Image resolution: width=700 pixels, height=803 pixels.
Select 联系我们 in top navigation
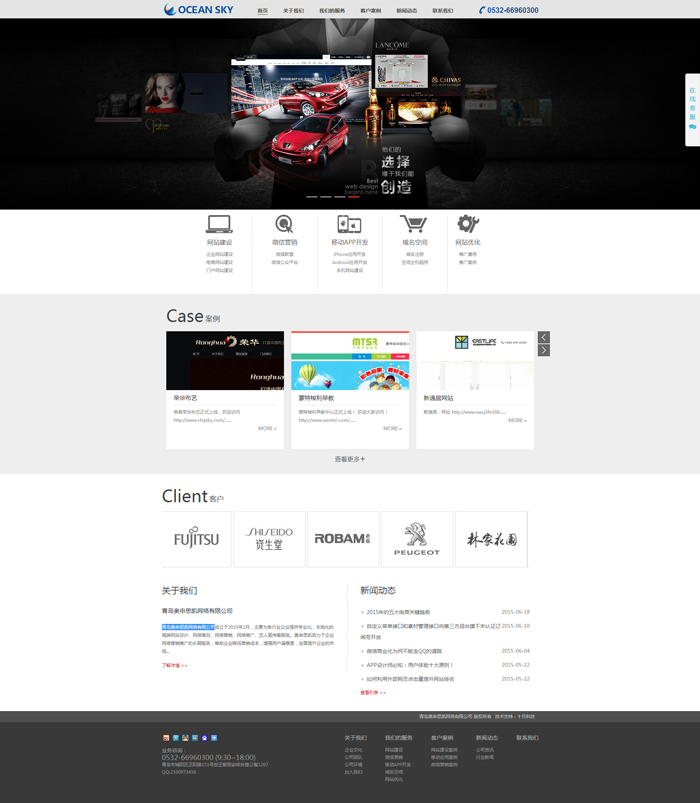tap(442, 11)
